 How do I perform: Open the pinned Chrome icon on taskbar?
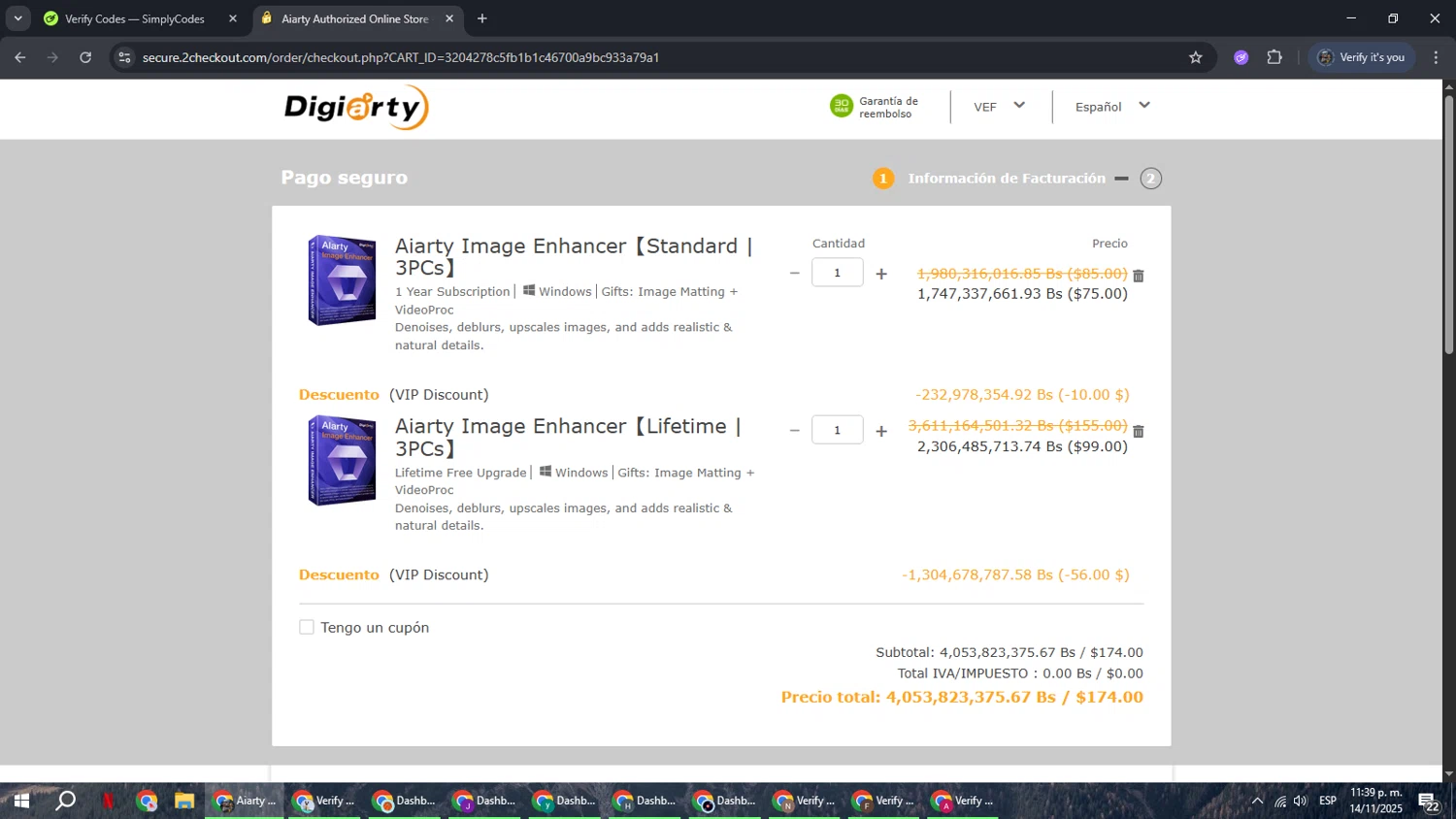[147, 801]
